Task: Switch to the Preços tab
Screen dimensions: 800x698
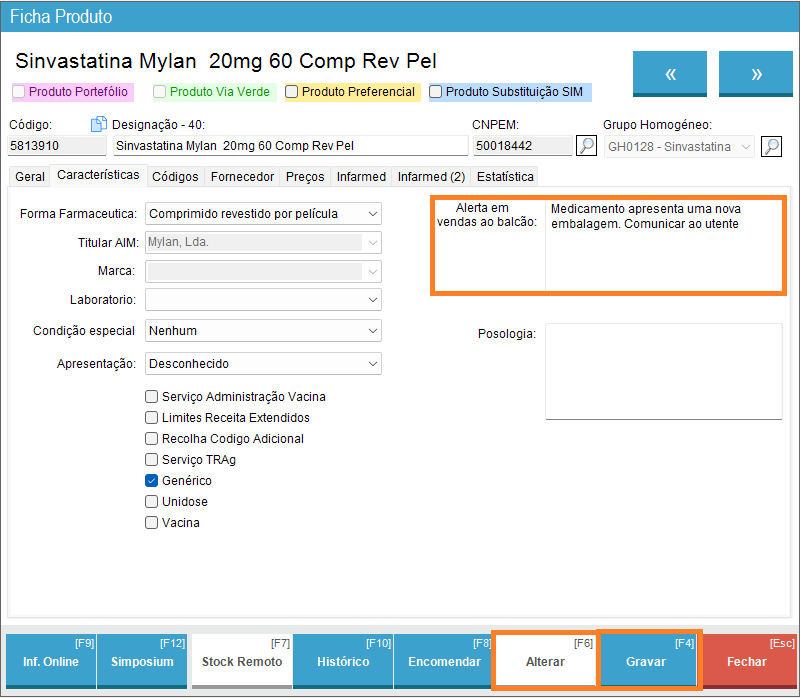Action: (x=305, y=177)
